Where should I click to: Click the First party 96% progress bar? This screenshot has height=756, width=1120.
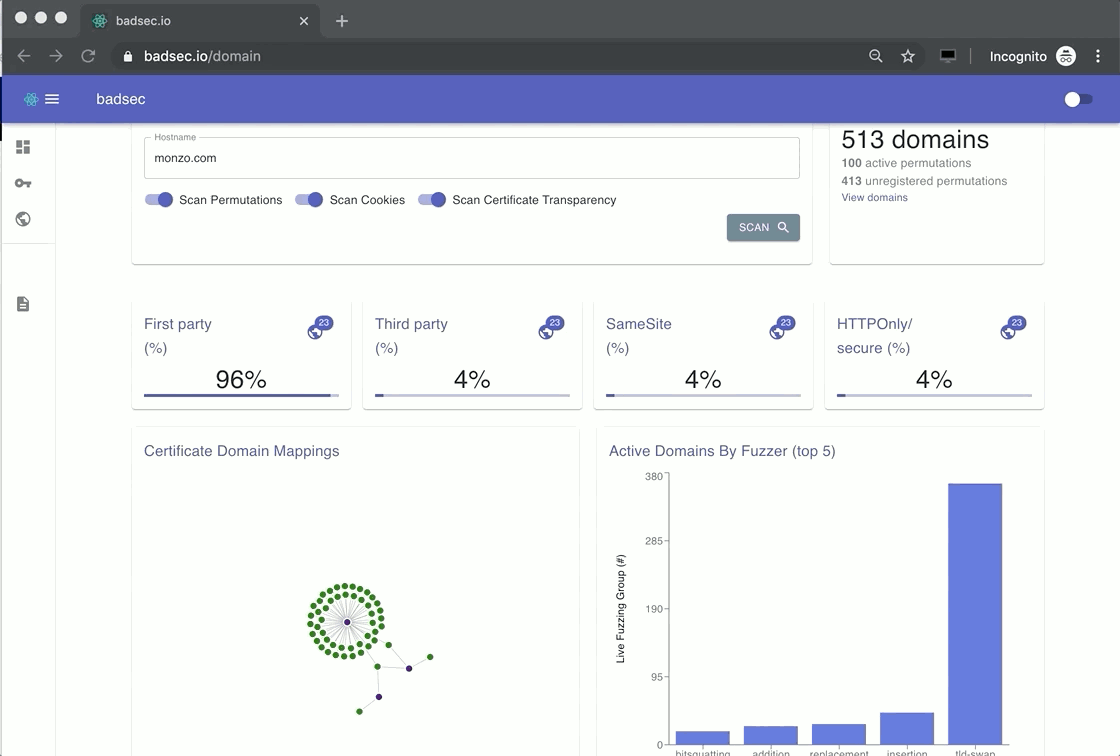tap(241, 395)
